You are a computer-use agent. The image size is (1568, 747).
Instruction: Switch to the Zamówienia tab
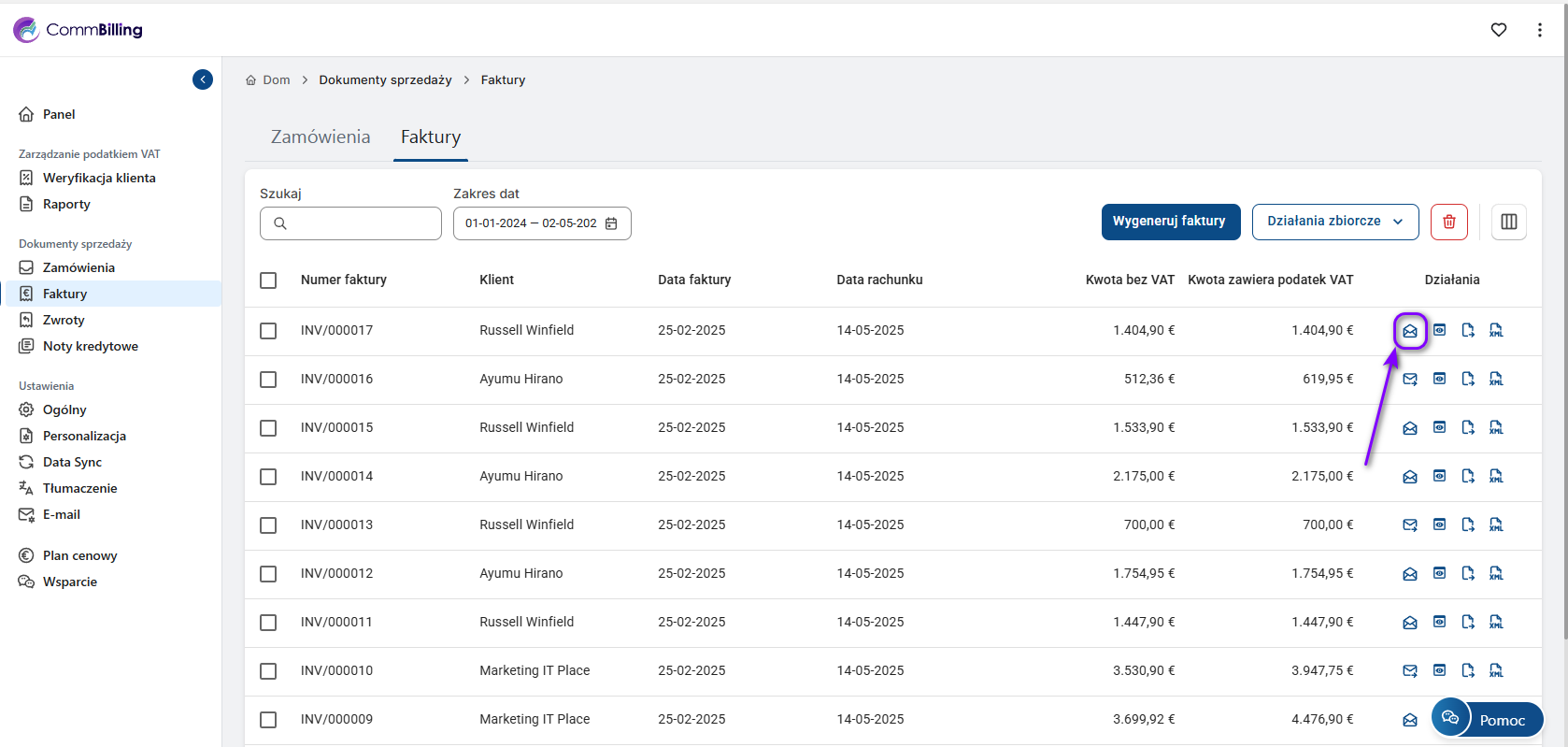click(x=321, y=137)
